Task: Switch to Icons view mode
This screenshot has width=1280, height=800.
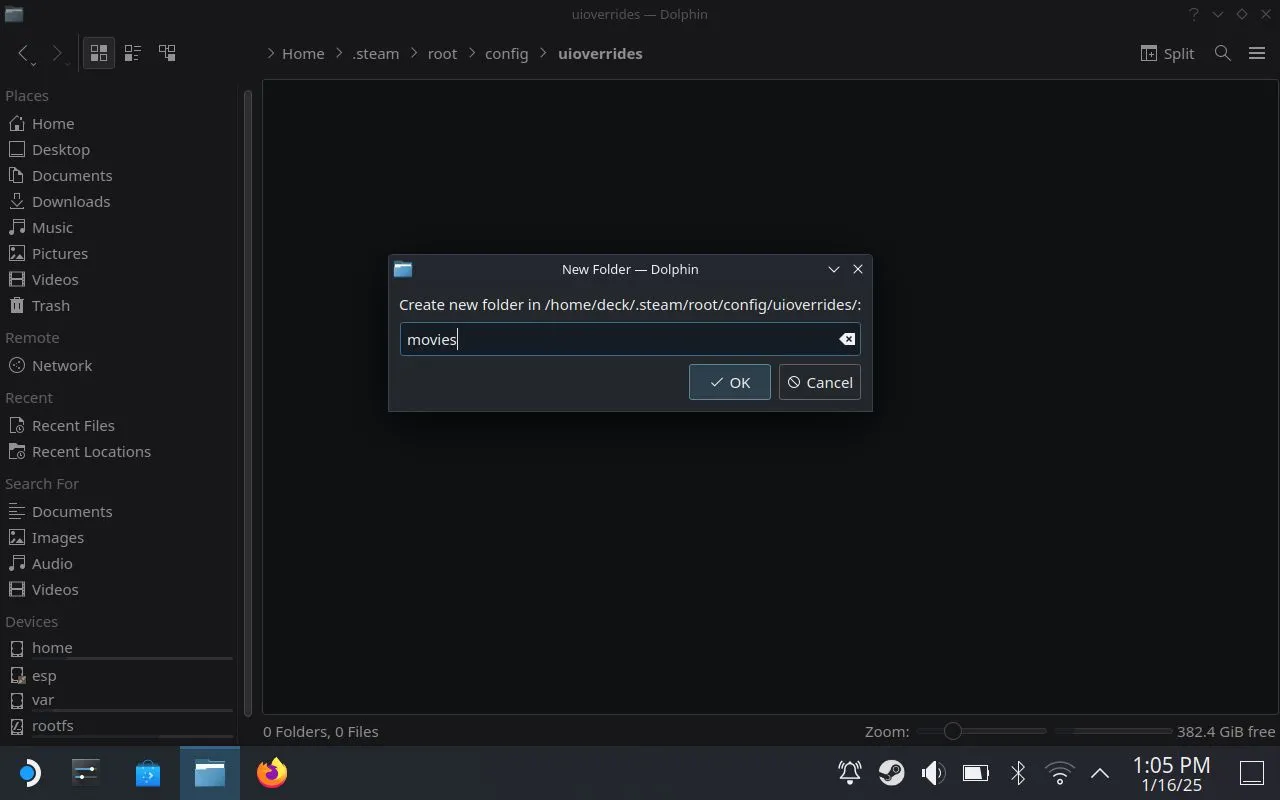Action: 98,53
